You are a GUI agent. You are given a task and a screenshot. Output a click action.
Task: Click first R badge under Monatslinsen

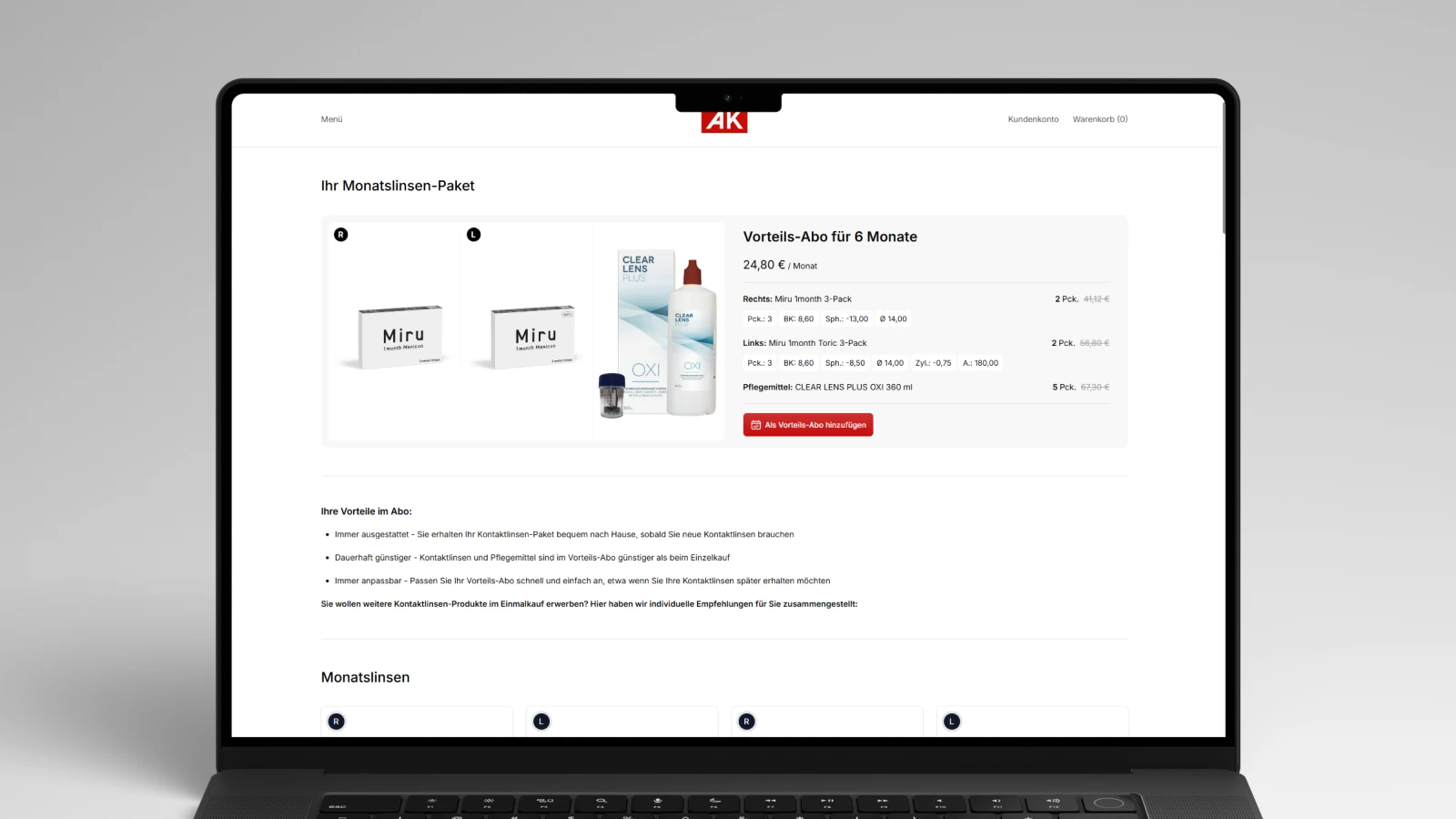[x=336, y=722]
